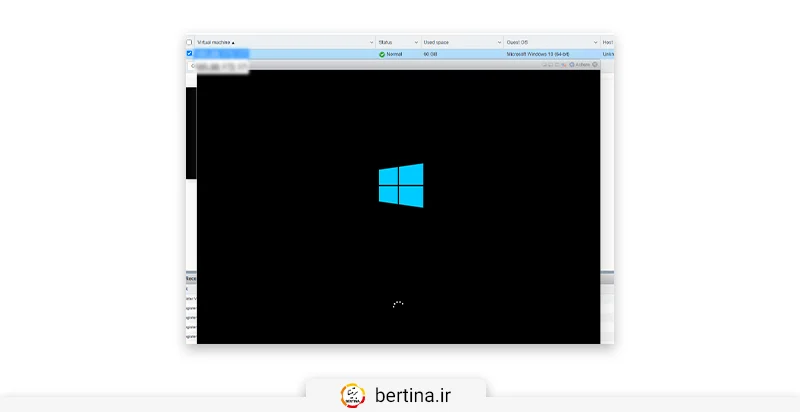This screenshot has width=800, height=412.
Task: Click the Used space column header
Action: (437, 42)
